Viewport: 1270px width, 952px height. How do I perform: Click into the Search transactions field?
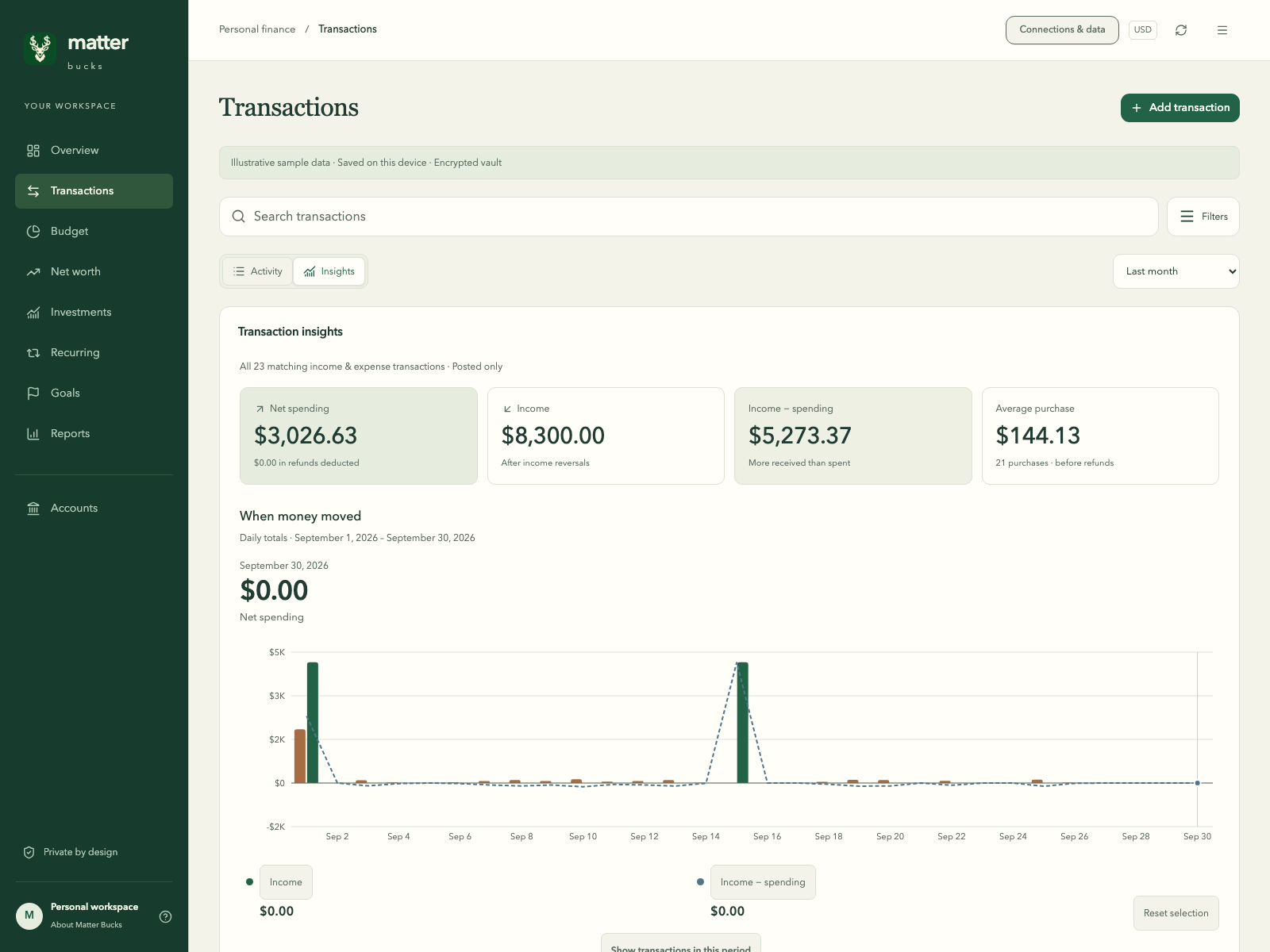[x=689, y=217]
